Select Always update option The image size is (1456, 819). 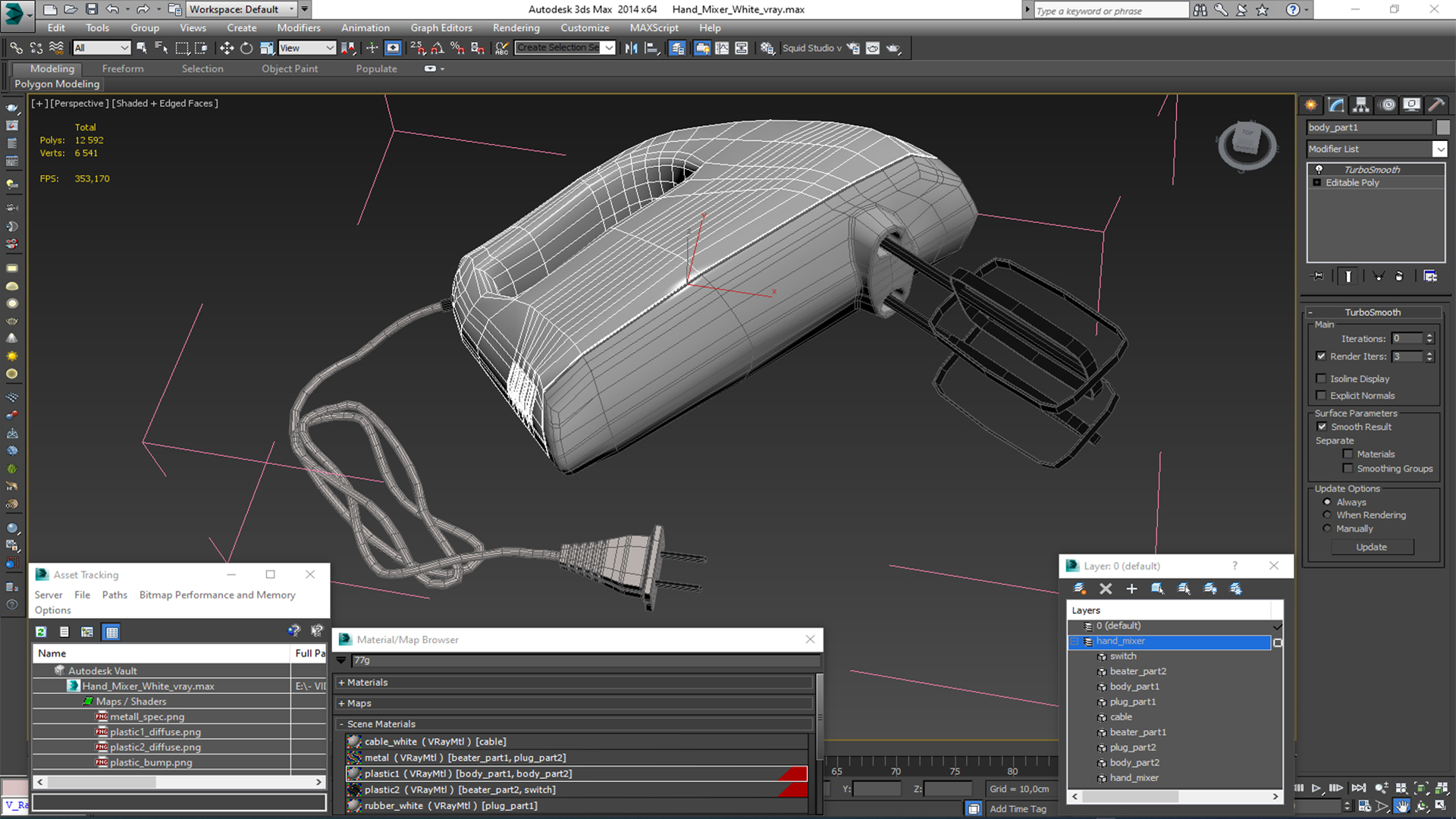[x=1327, y=502]
